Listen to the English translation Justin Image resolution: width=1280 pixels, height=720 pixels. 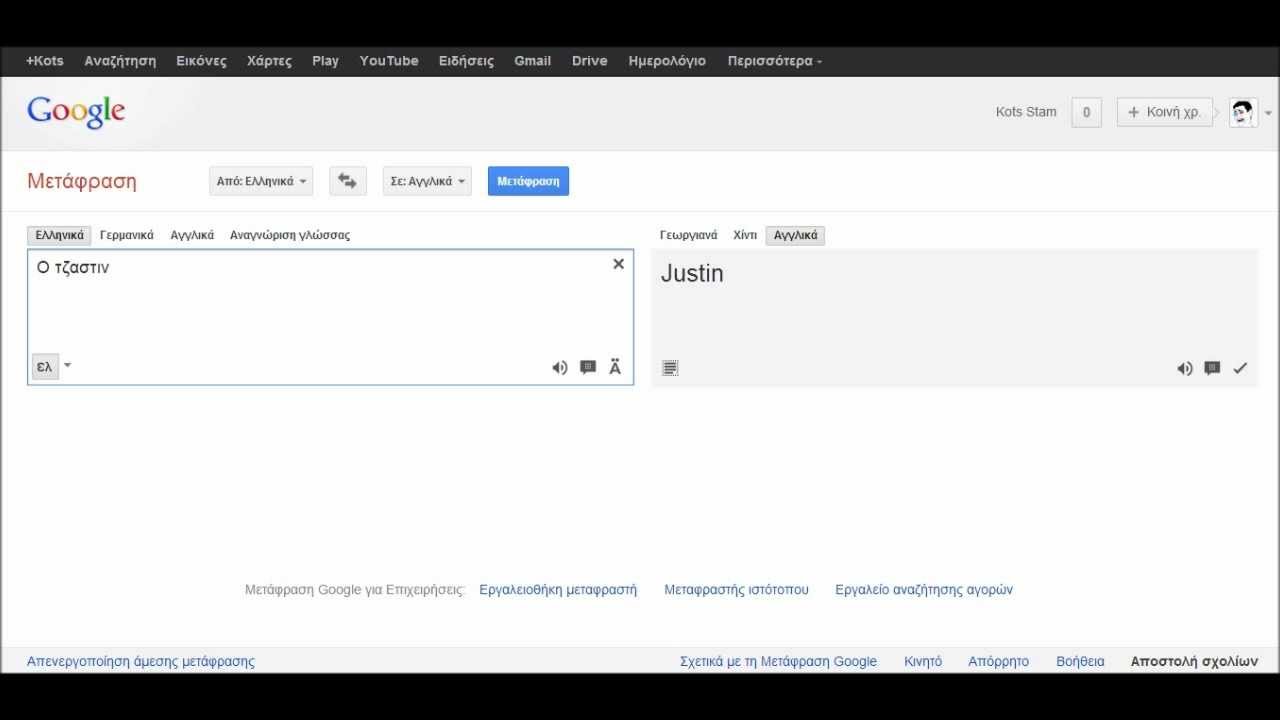[1185, 368]
